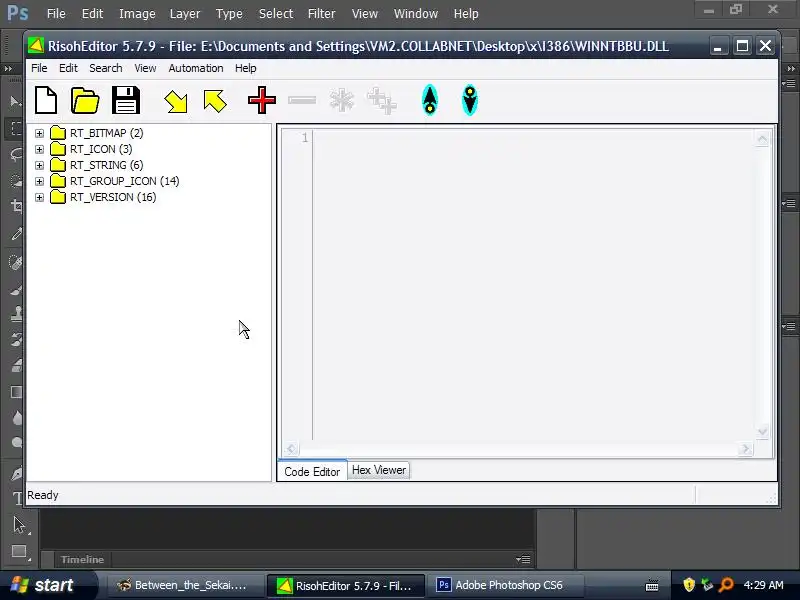
Task: Open Photoshop Select menu
Action: pos(276,14)
